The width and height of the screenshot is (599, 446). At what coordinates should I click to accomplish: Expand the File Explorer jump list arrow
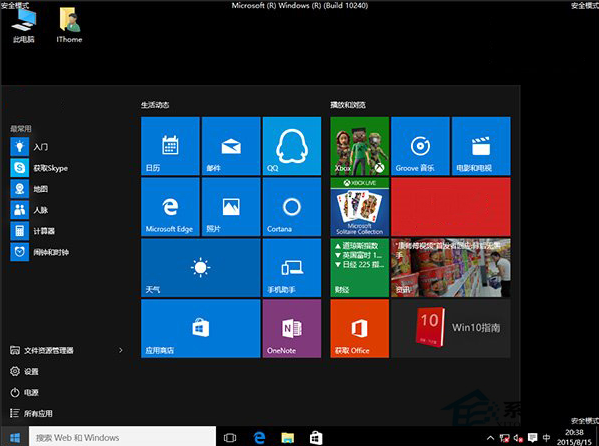[x=121, y=350]
